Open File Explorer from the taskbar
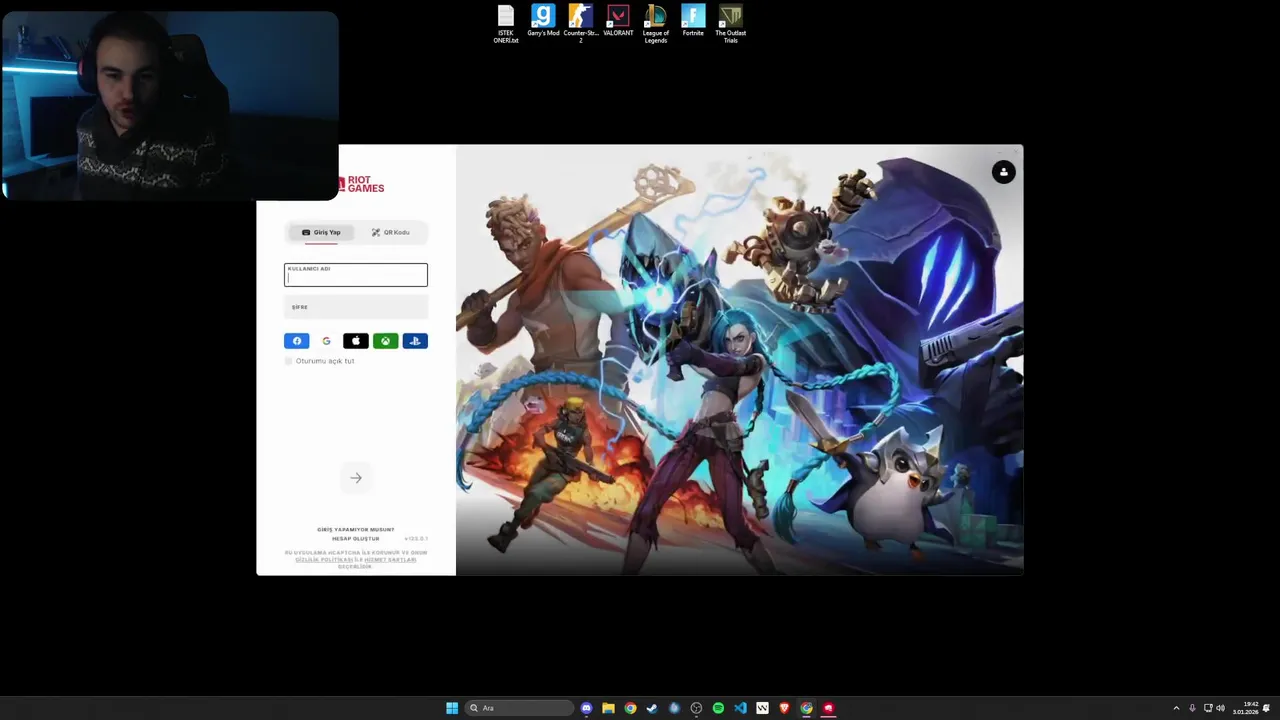Screen dimensions: 1280x720 coord(608,708)
